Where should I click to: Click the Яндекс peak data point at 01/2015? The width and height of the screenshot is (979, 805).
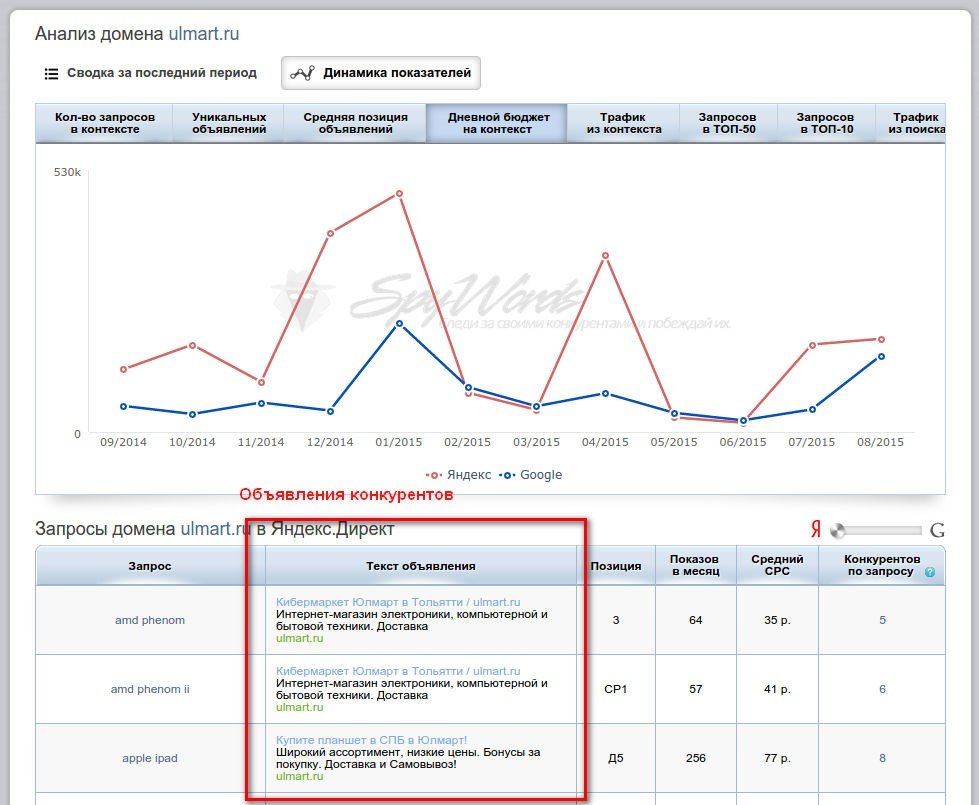(399, 193)
